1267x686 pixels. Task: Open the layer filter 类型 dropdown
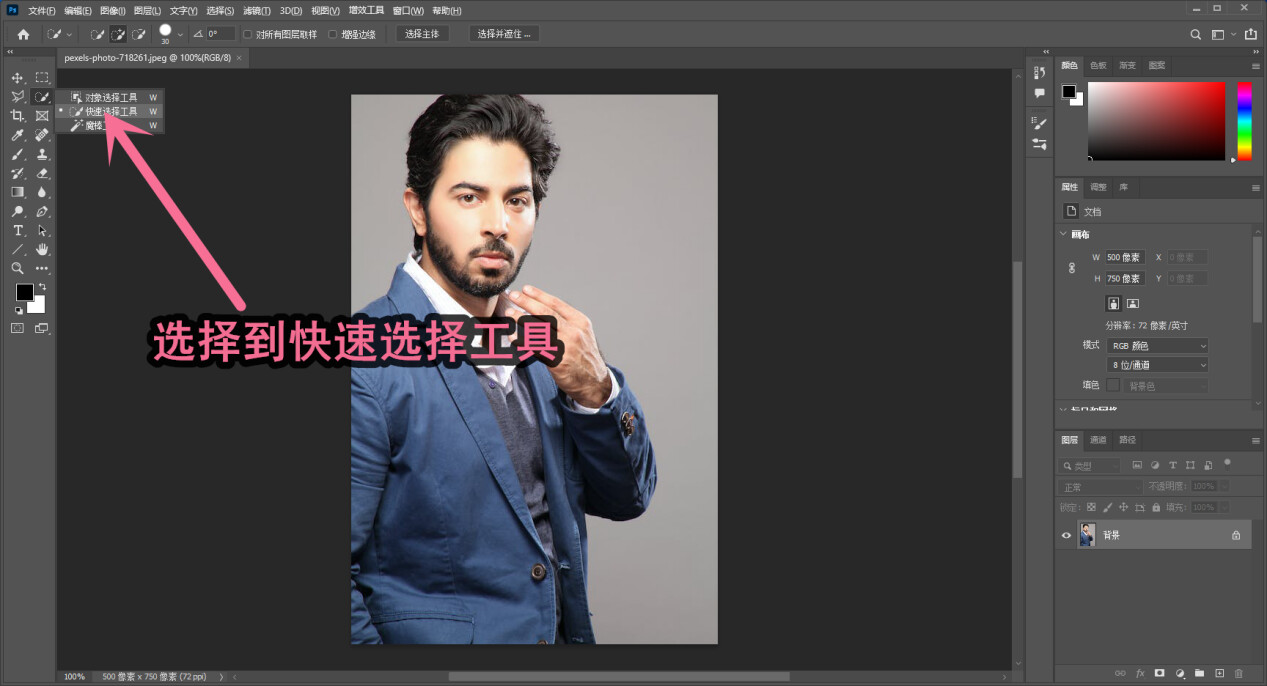point(1091,466)
